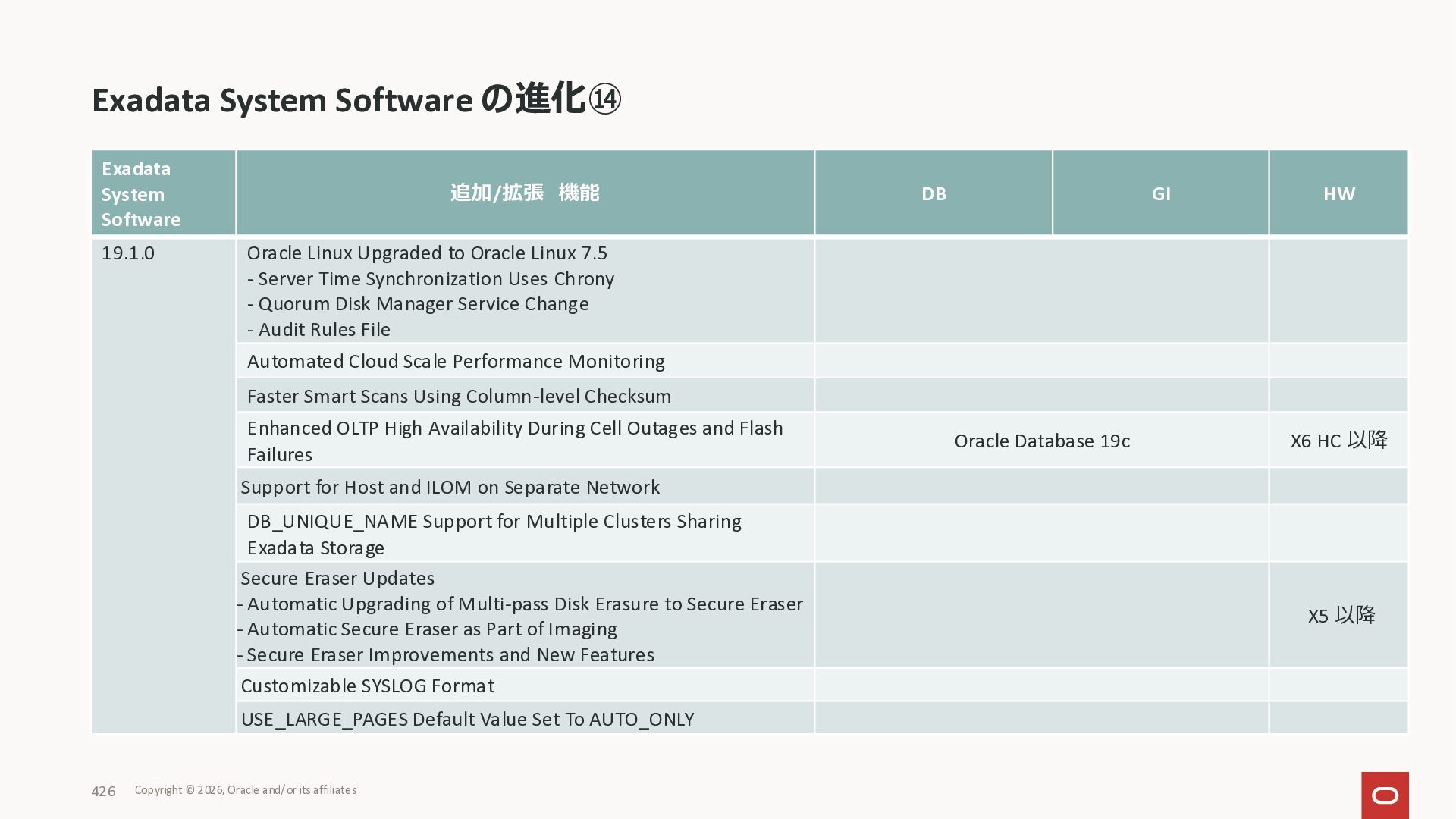Click the X6 HC 以降 cell
1456x819 pixels.
[1338, 441]
